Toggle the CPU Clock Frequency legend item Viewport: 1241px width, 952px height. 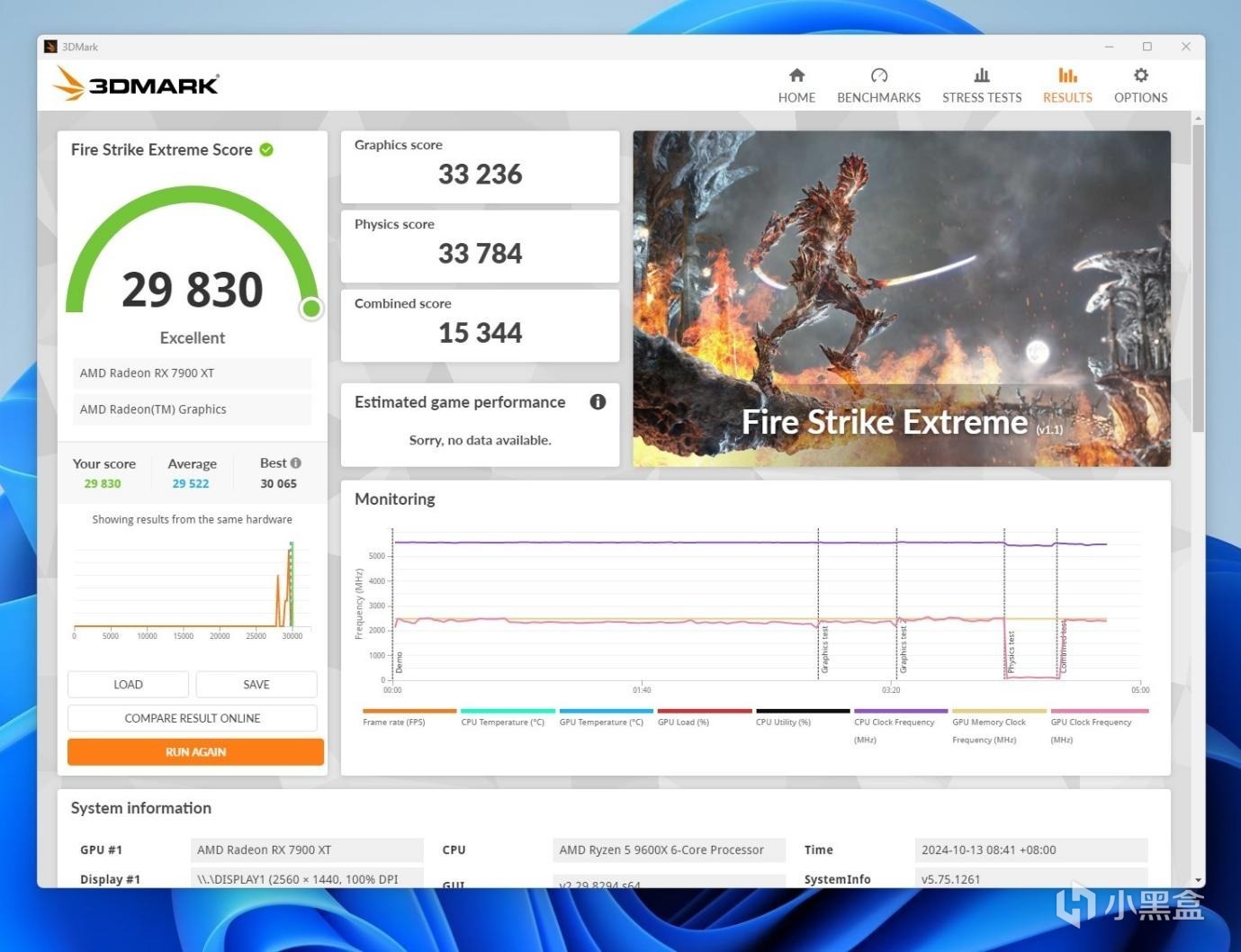901,725
